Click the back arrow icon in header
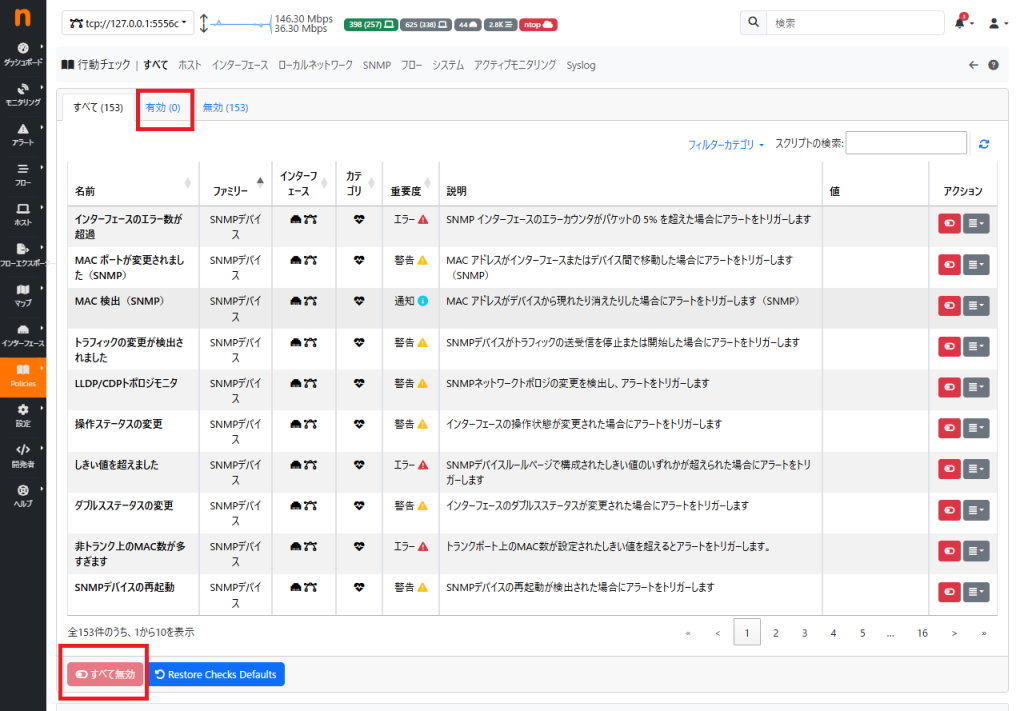The width and height of the screenshot is (1024, 711). pos(974,65)
